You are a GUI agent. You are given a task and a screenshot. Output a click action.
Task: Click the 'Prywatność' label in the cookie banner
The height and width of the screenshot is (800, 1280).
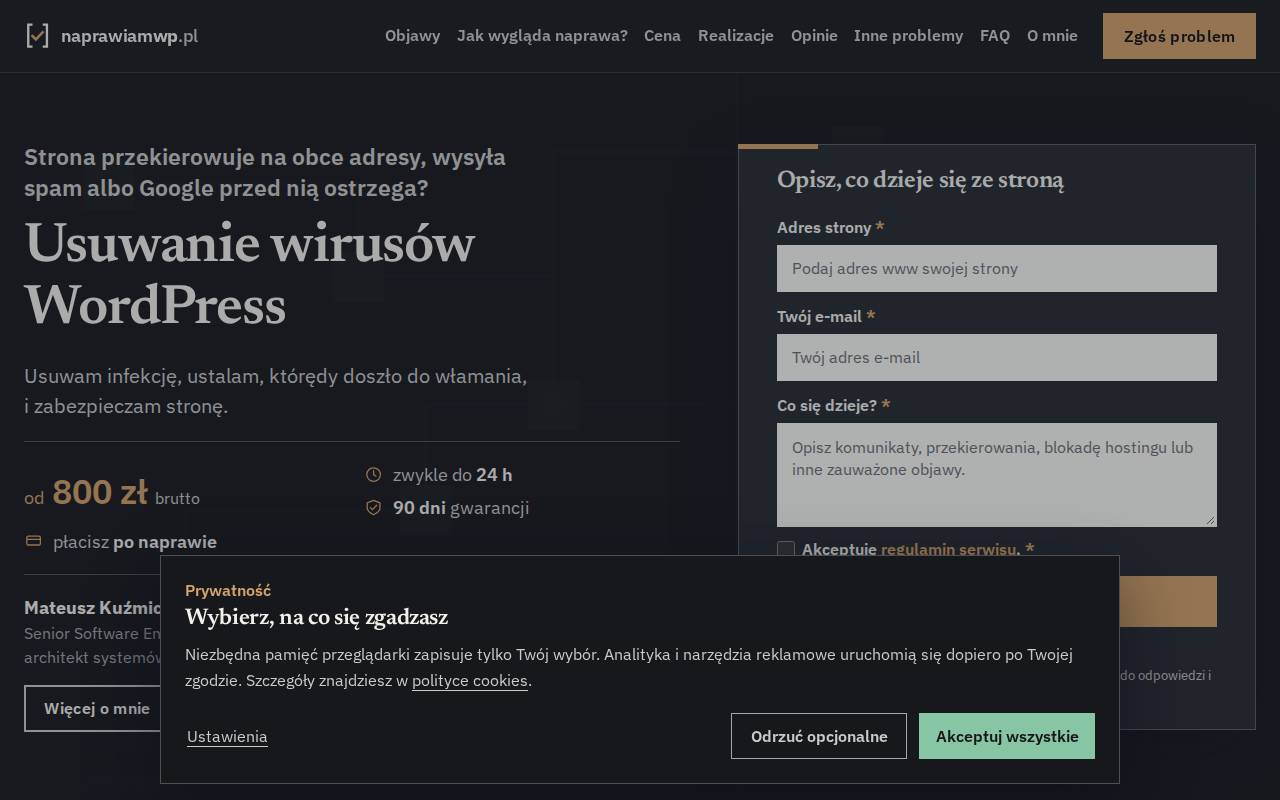click(228, 590)
